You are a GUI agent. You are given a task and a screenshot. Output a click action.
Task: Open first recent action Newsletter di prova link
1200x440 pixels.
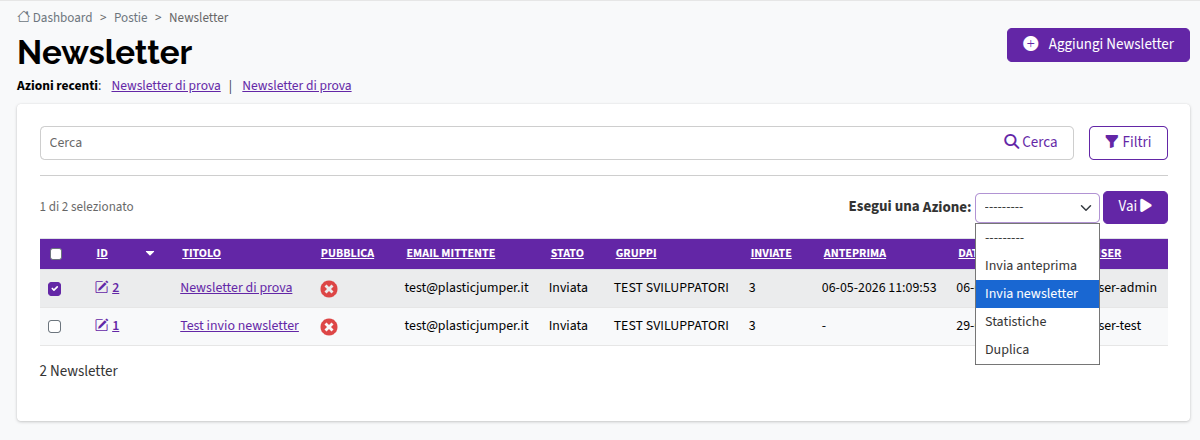166,86
